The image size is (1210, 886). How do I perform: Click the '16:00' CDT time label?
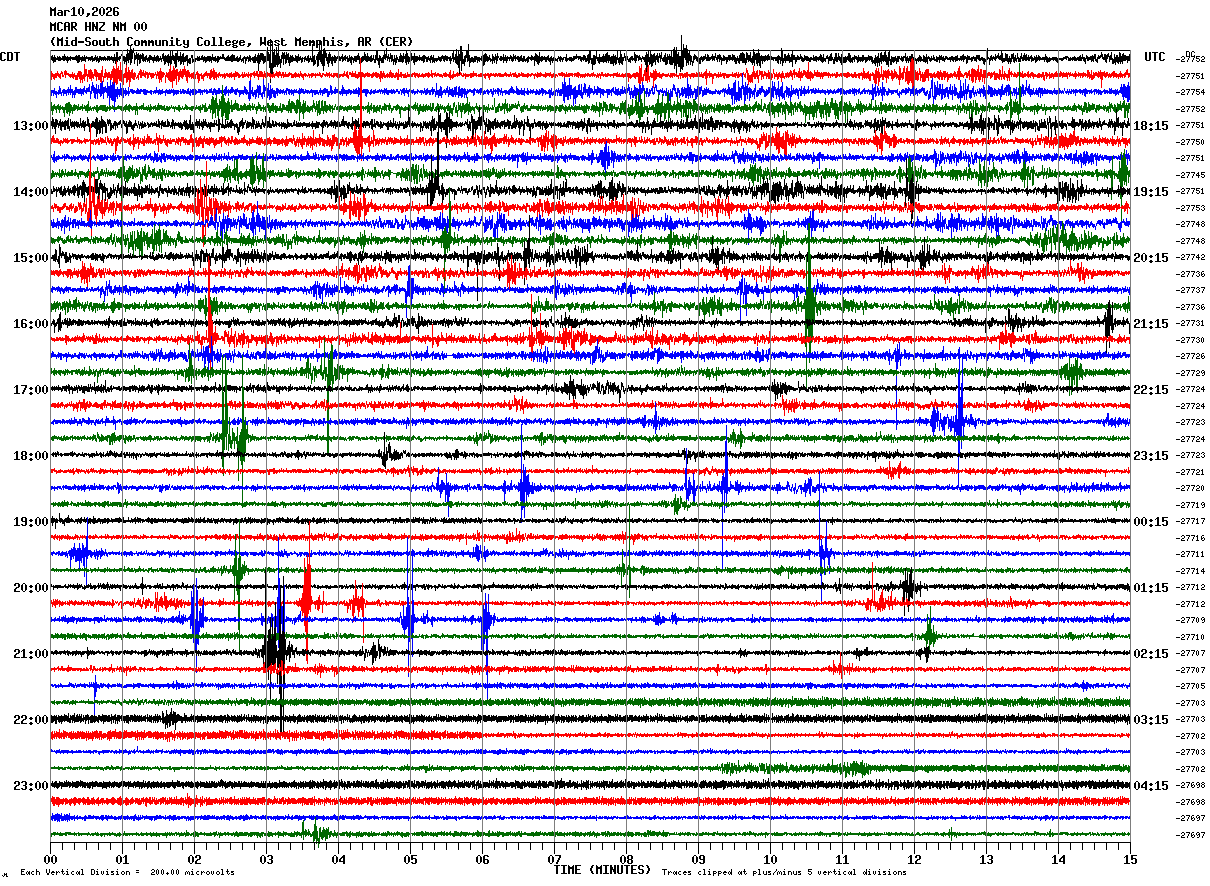coord(31,324)
